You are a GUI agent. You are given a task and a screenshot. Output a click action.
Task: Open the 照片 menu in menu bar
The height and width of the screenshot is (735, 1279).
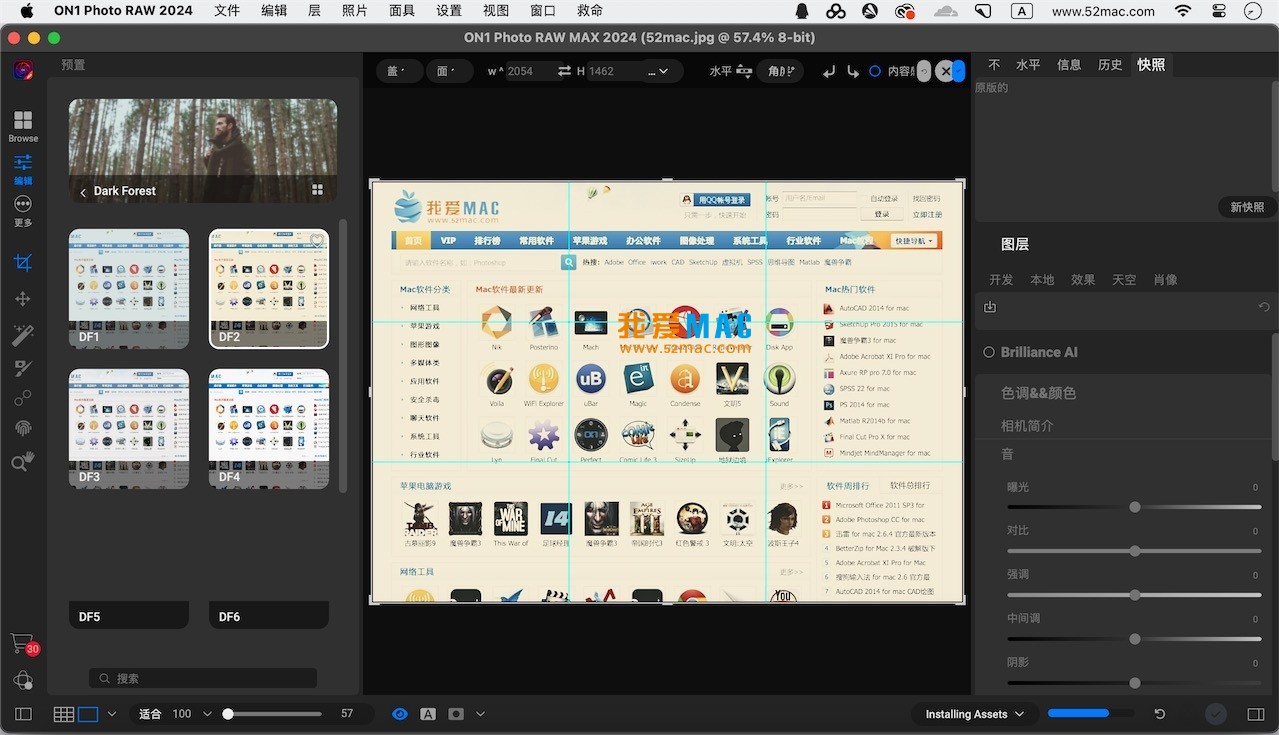(355, 11)
